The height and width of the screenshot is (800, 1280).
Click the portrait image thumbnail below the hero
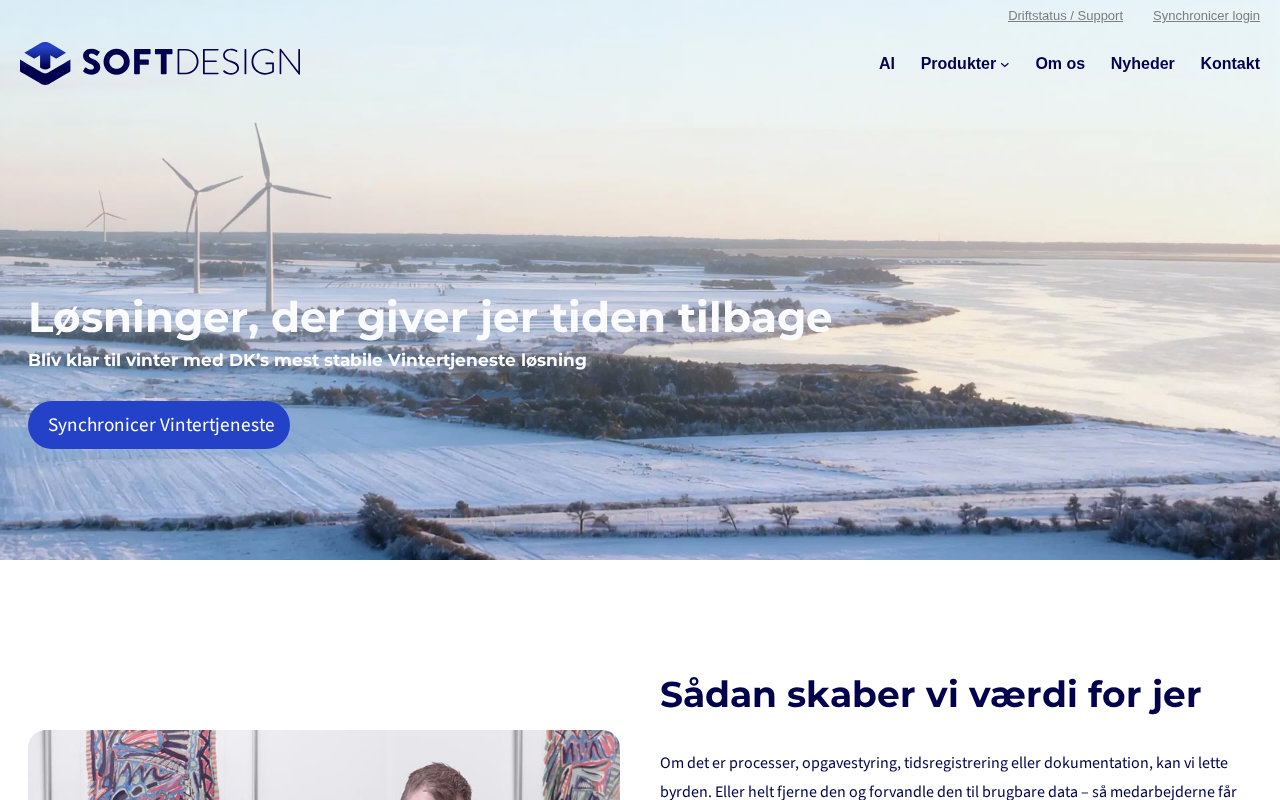(324, 765)
